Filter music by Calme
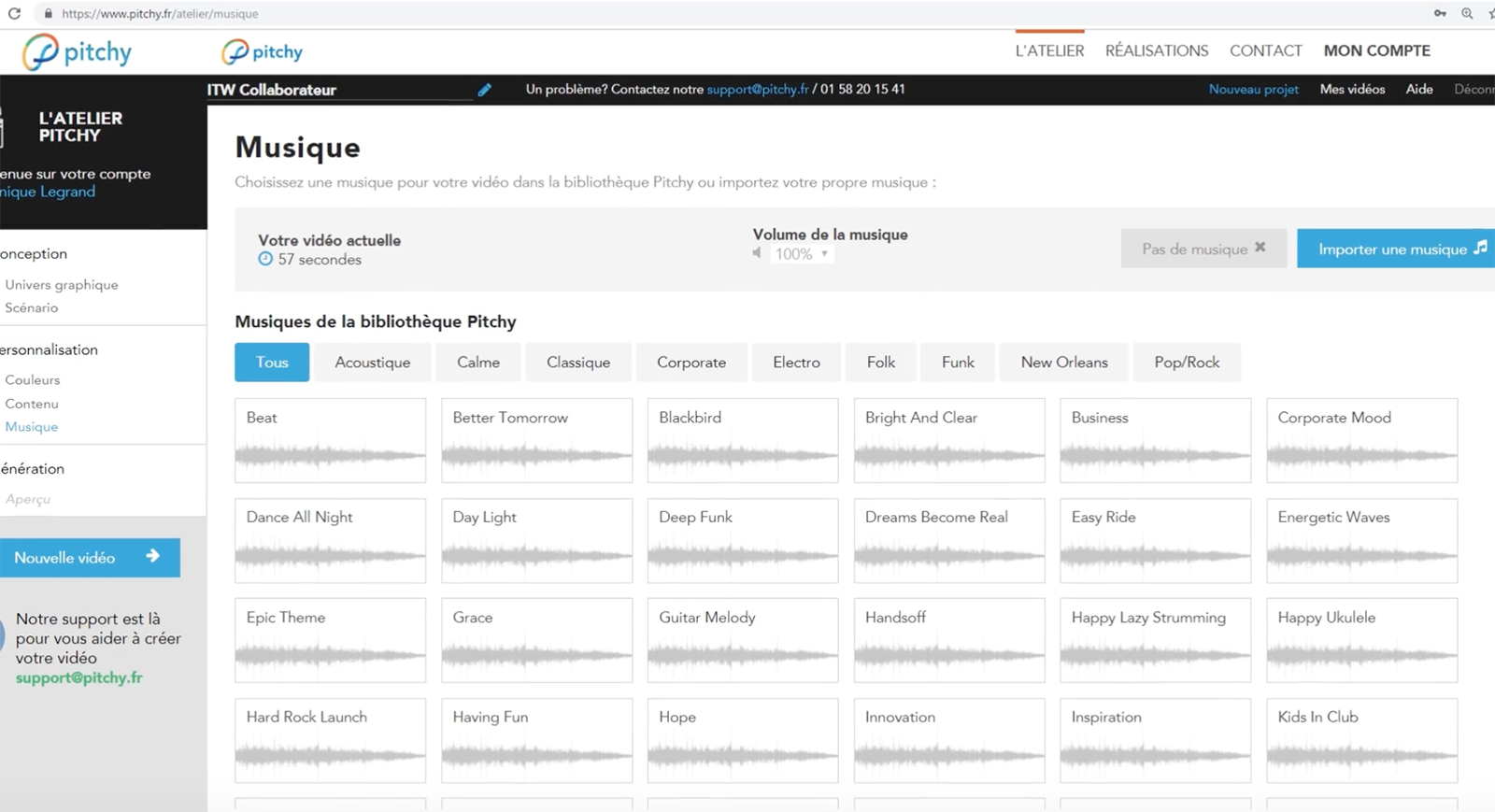The image size is (1495, 812). click(478, 363)
